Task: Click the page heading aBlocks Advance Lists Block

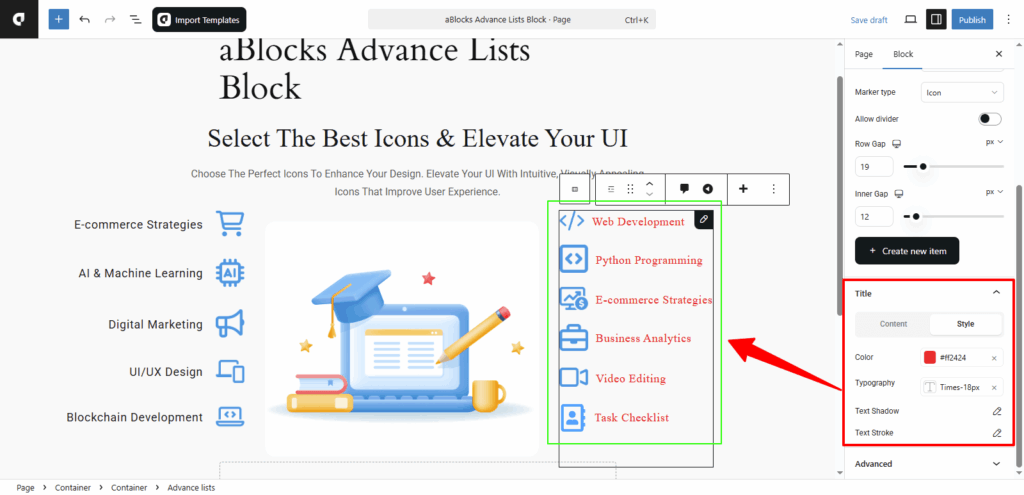Action: (375, 69)
